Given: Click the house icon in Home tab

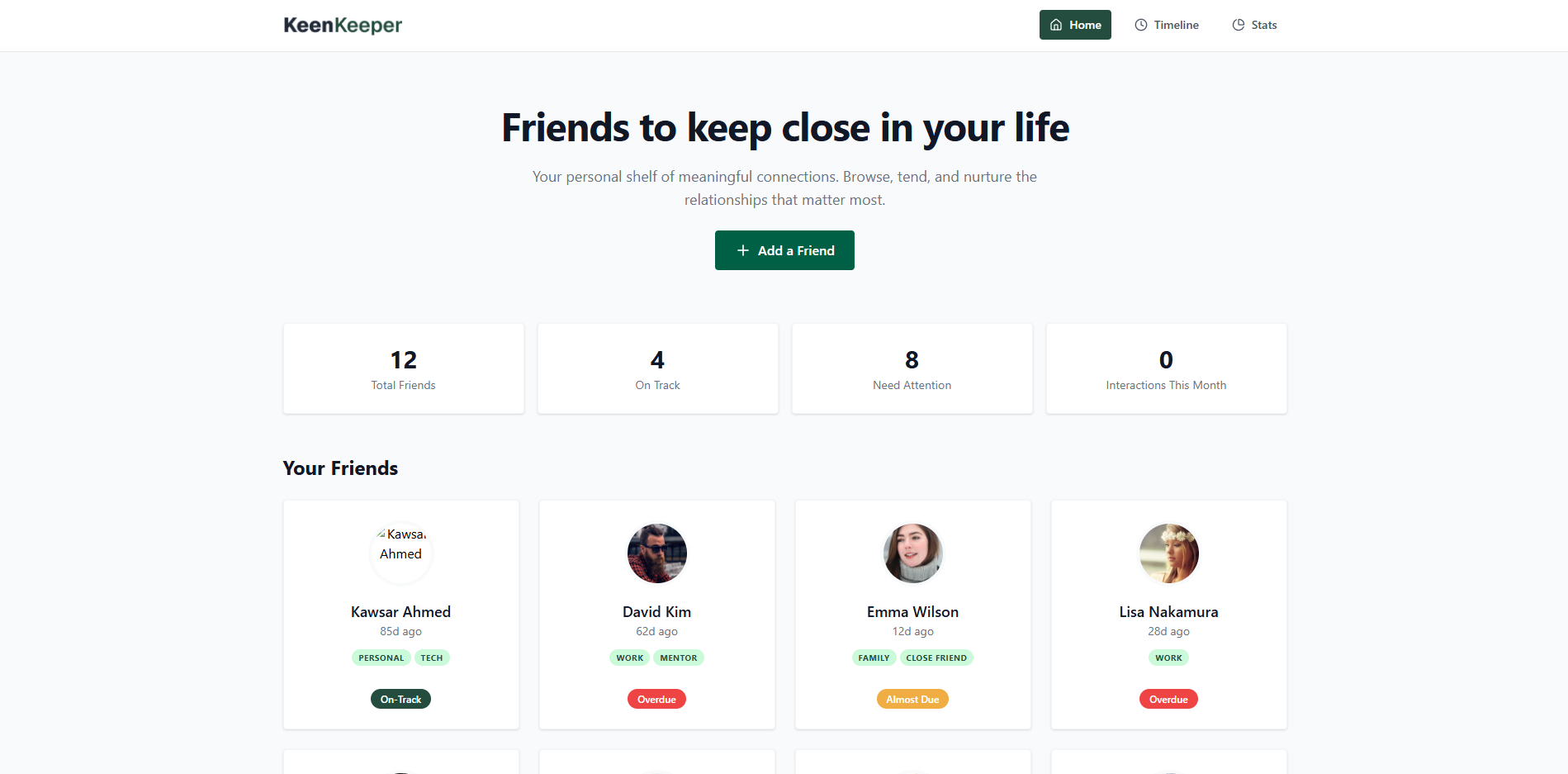Looking at the screenshot, I should point(1056,25).
